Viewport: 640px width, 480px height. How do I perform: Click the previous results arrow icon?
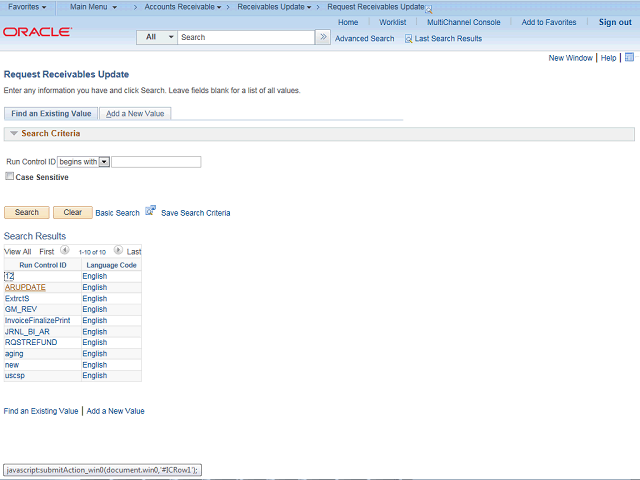click(x=64, y=250)
